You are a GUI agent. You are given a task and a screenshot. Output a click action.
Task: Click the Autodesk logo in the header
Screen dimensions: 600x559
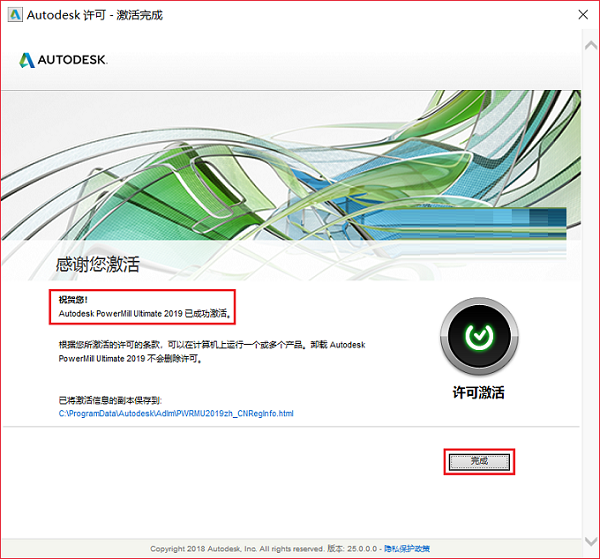[x=64, y=60]
